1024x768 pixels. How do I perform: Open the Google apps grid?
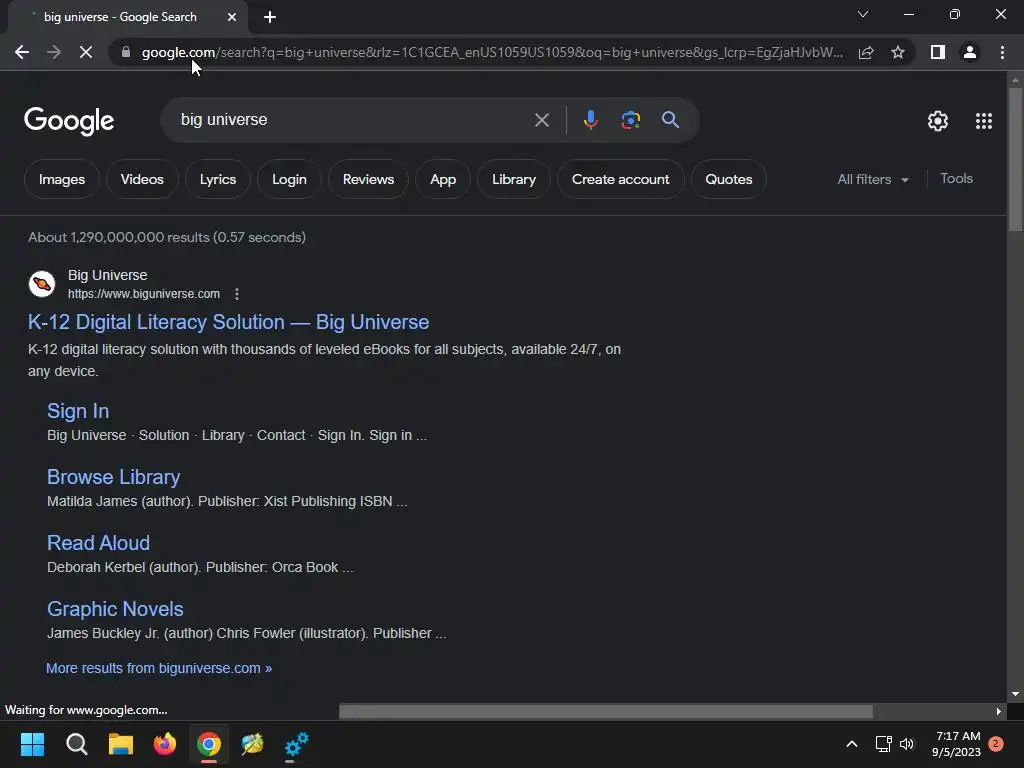pyautogui.click(x=984, y=121)
